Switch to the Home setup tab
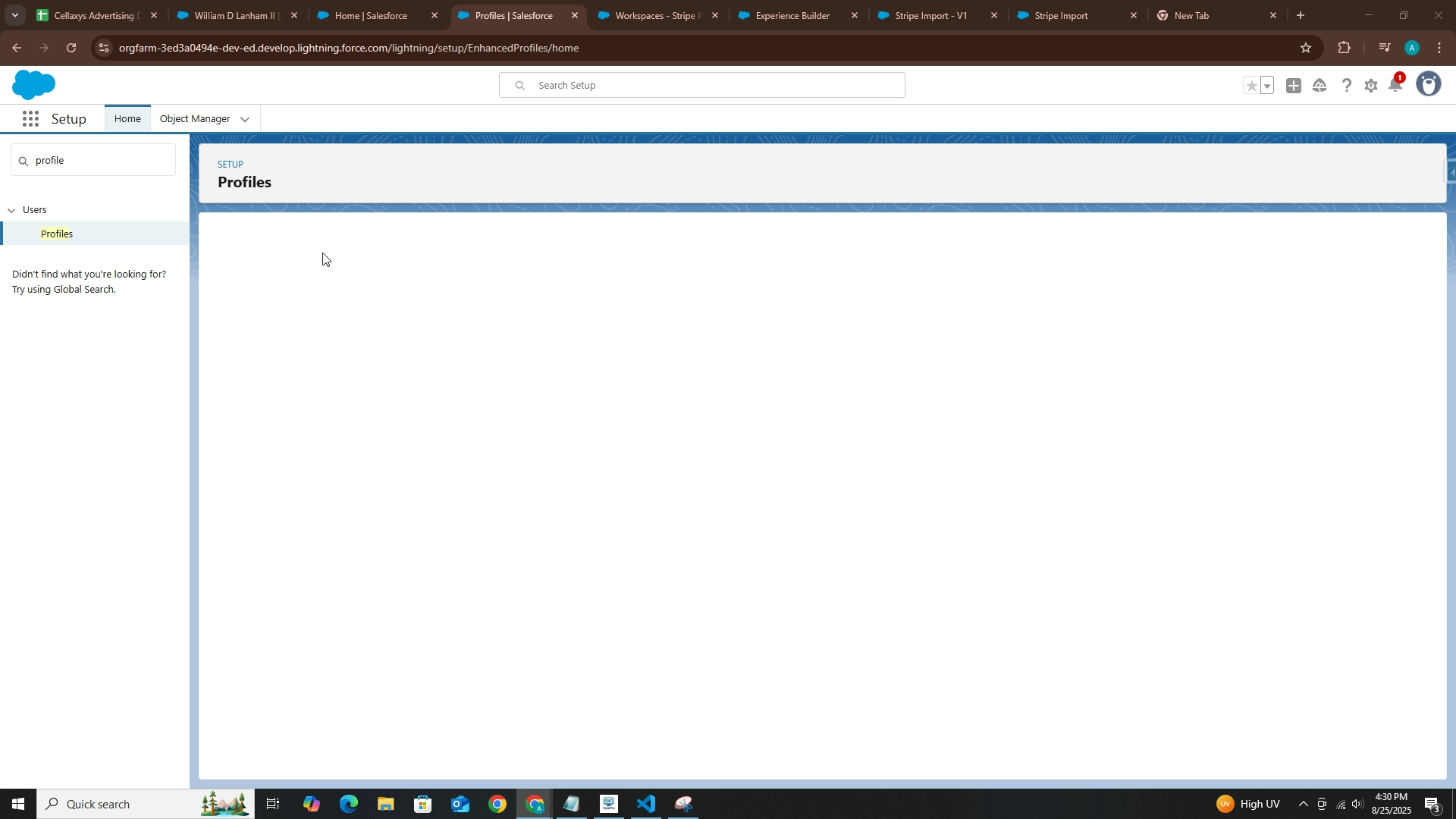This screenshot has width=1456, height=819. point(127,119)
